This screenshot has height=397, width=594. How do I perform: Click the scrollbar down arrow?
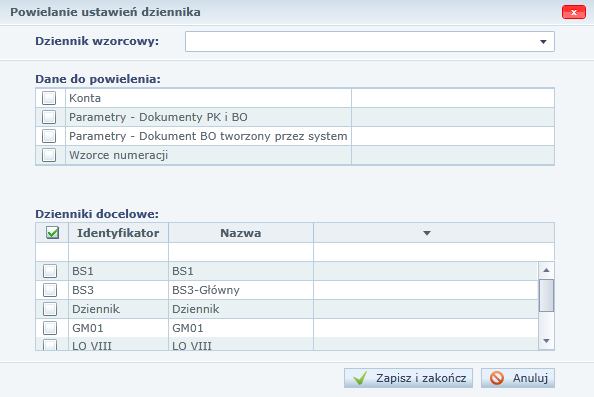[546, 341]
